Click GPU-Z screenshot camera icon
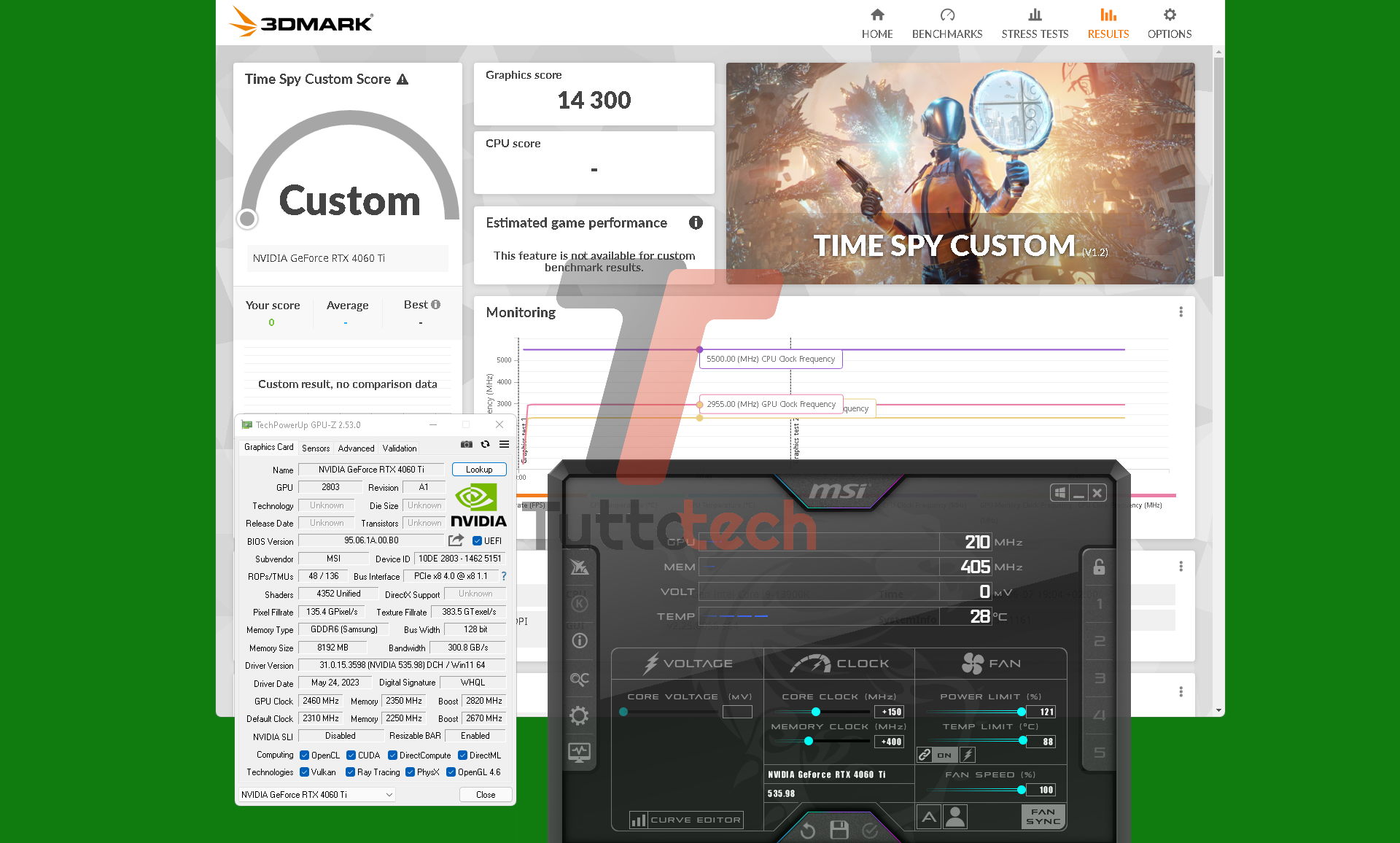Viewport: 1400px width, 843px height. (x=467, y=444)
